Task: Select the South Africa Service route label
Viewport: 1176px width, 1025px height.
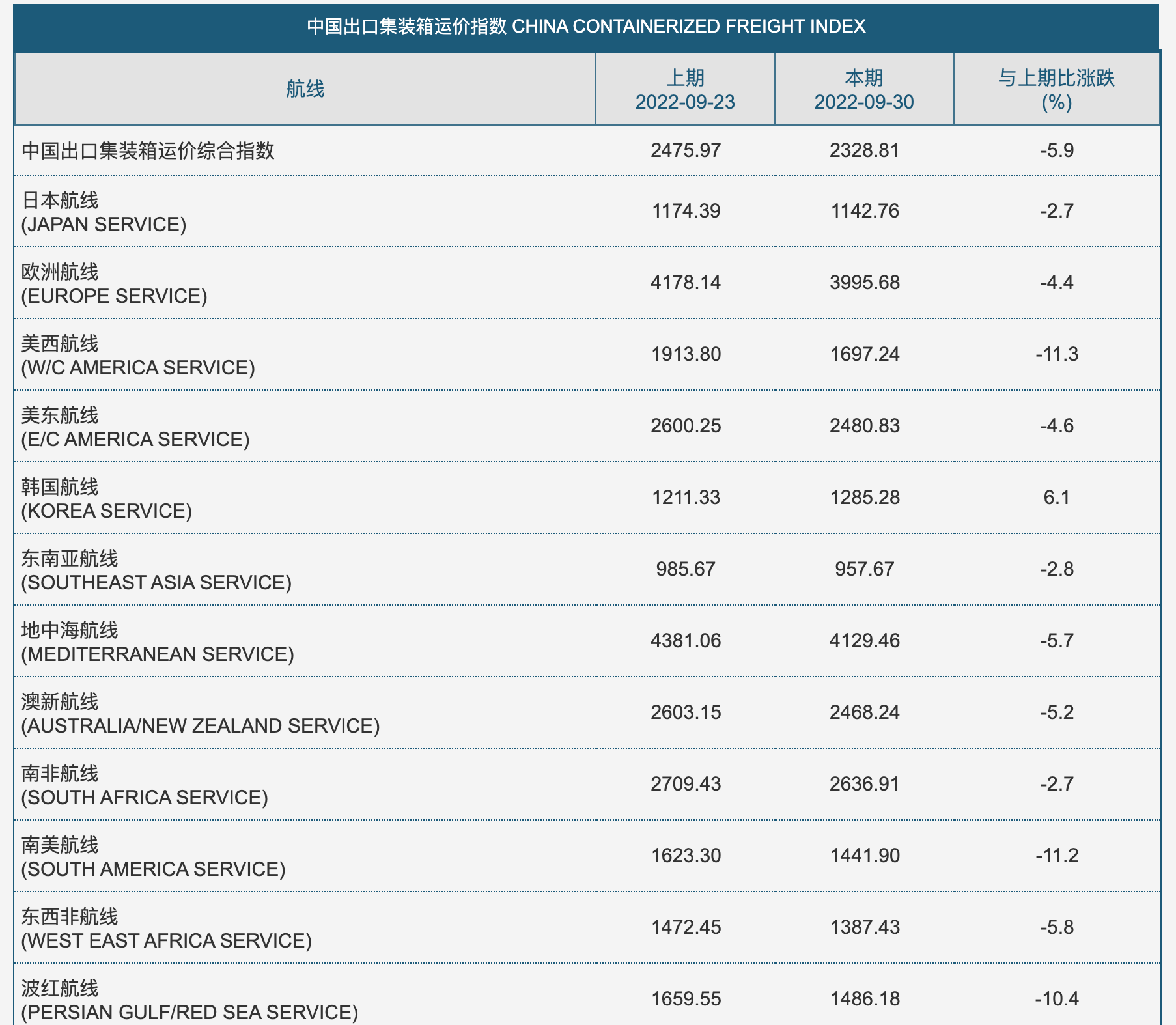Action: pyautogui.click(x=145, y=785)
